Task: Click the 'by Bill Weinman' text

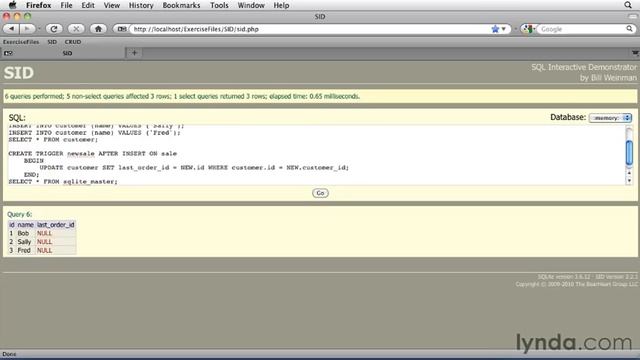Action: (608, 78)
